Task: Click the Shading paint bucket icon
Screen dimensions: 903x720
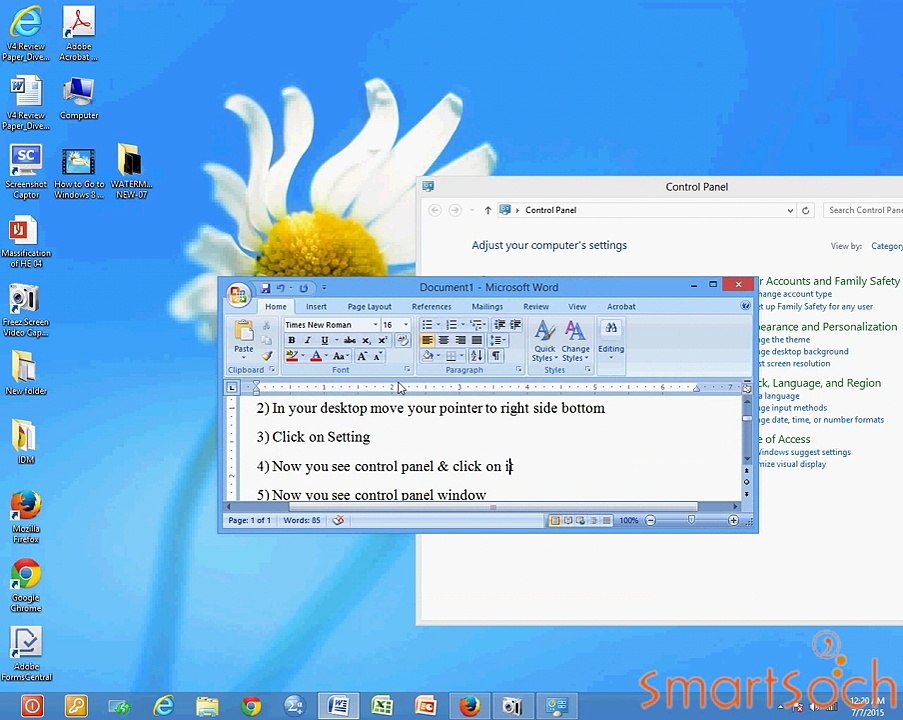Action: pyautogui.click(x=427, y=356)
